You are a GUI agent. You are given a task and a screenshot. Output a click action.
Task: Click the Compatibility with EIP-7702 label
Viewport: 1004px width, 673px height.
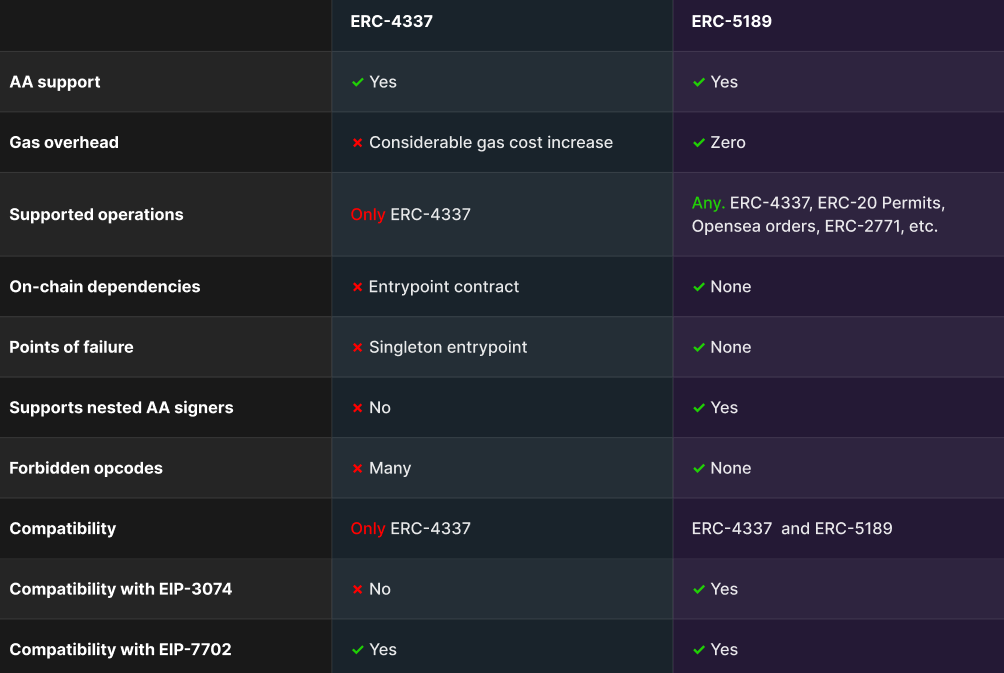(x=120, y=649)
